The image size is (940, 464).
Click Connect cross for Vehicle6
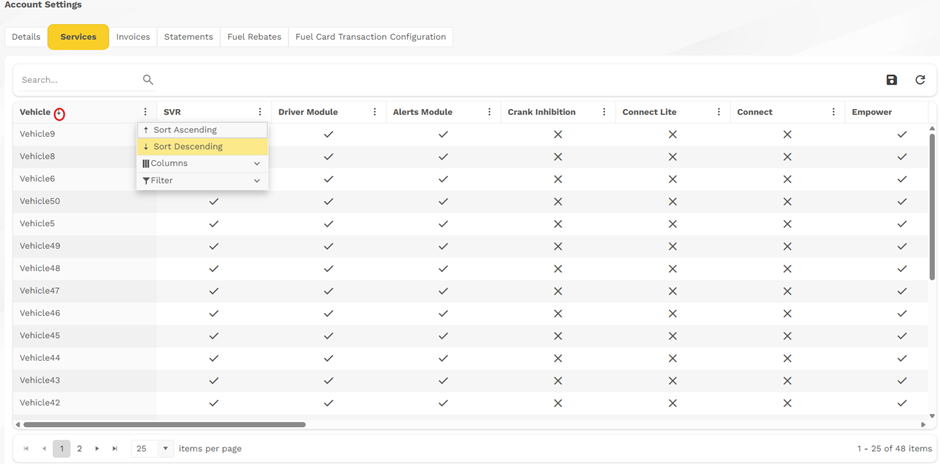tap(788, 179)
